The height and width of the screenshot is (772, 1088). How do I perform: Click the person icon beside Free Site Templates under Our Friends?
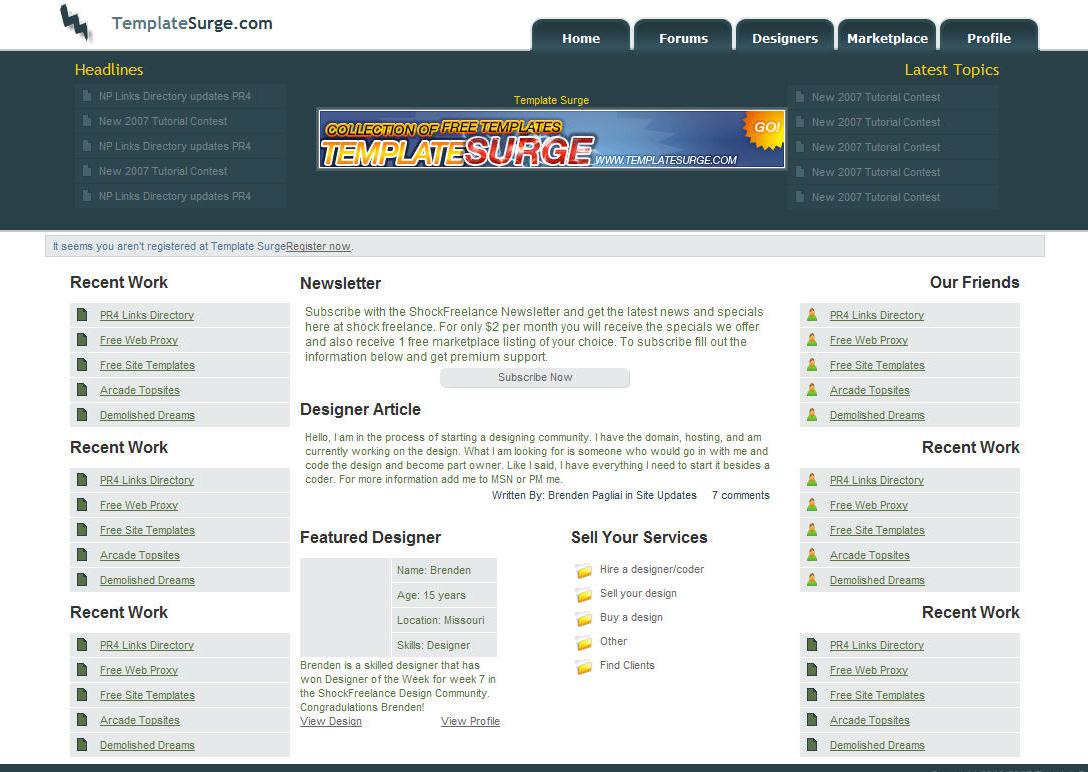click(x=812, y=365)
